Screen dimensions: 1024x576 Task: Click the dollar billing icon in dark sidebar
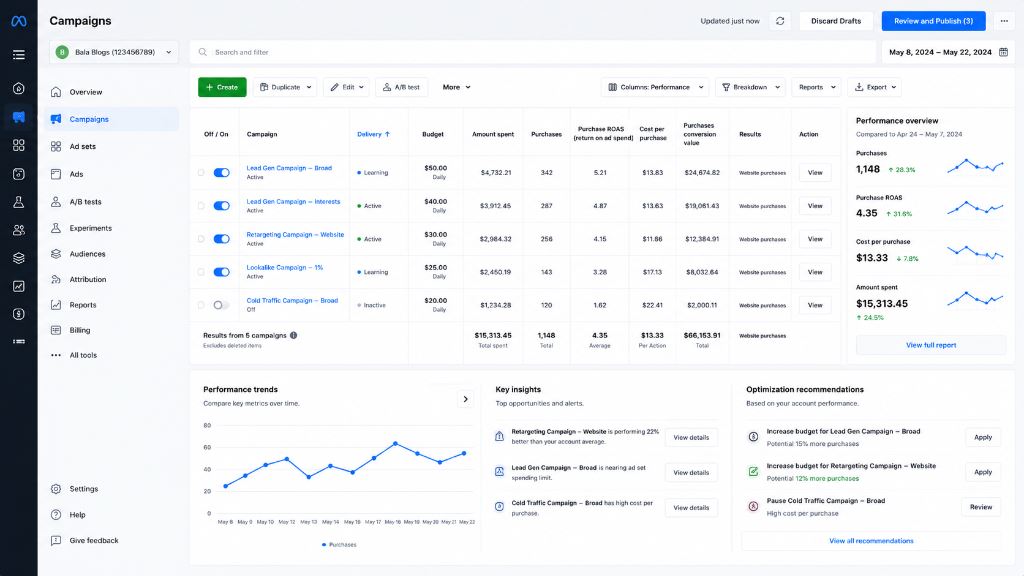coord(19,314)
